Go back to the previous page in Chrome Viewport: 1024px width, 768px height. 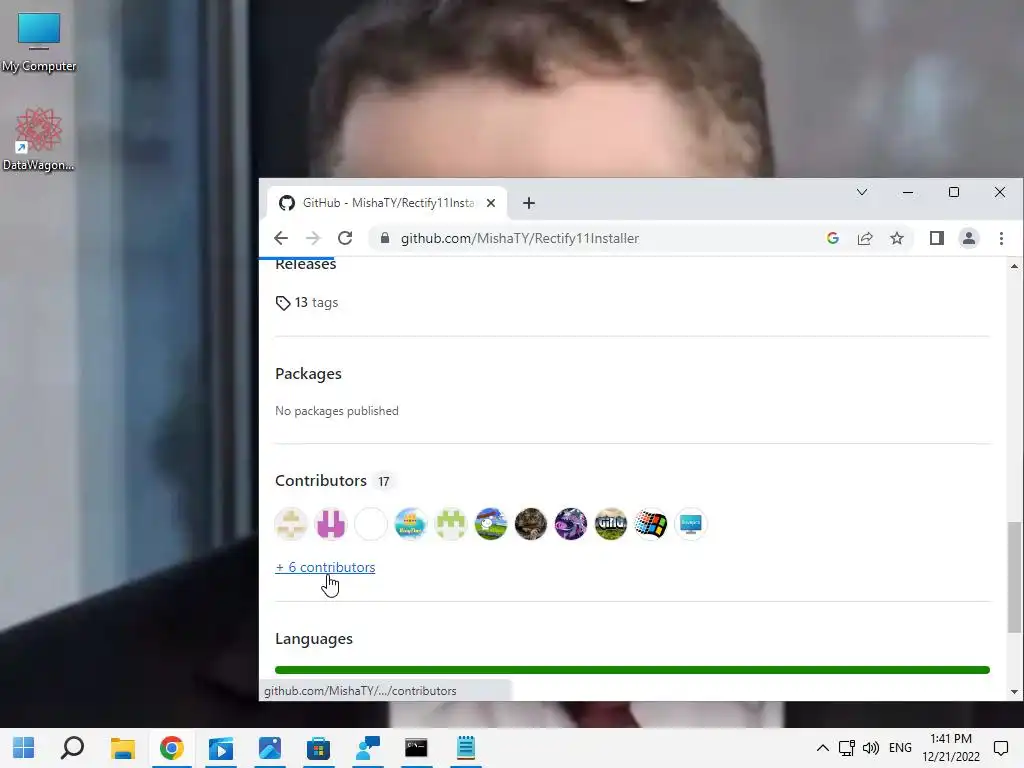point(281,238)
